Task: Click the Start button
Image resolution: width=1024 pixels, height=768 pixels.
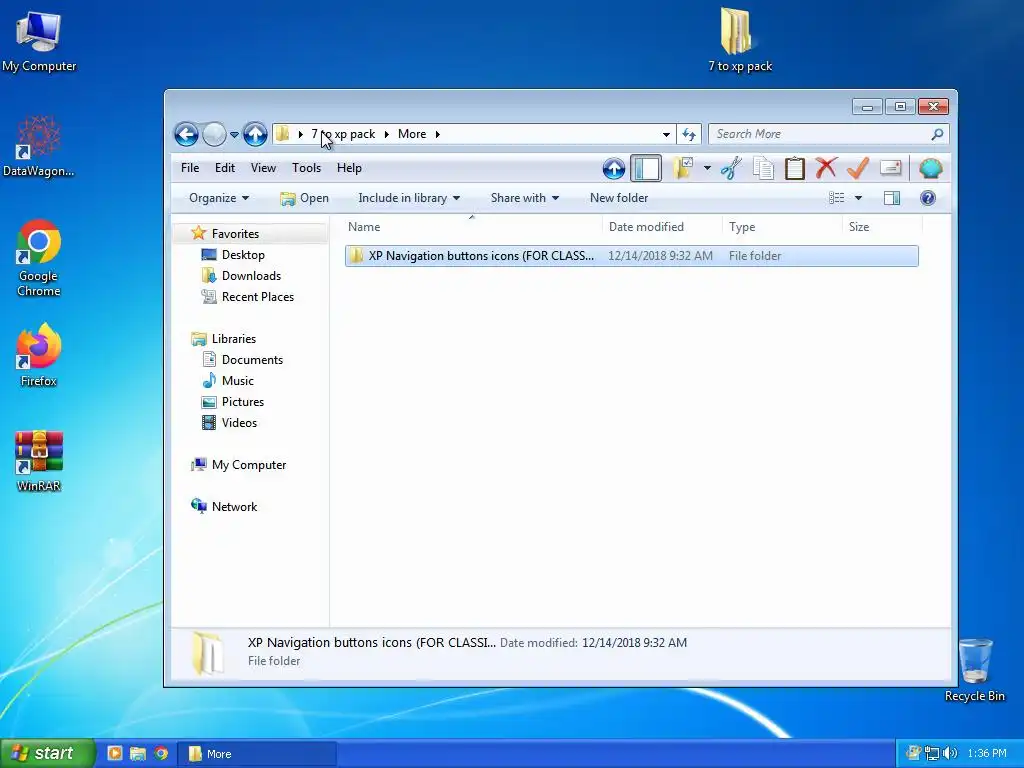Action: click(47, 754)
